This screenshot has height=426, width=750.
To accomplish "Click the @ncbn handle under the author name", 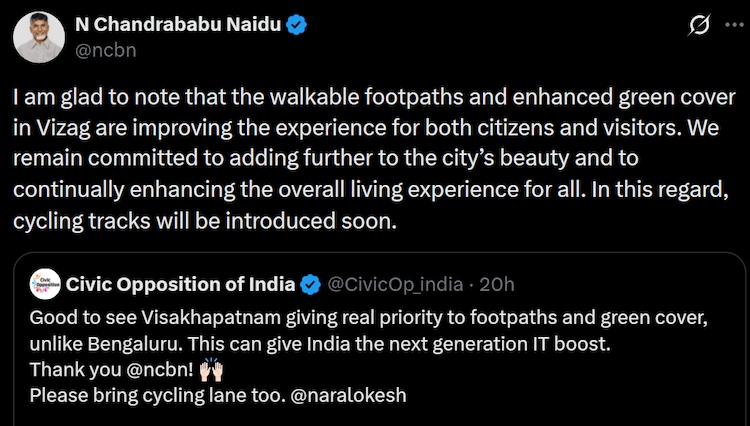I will click(106, 49).
